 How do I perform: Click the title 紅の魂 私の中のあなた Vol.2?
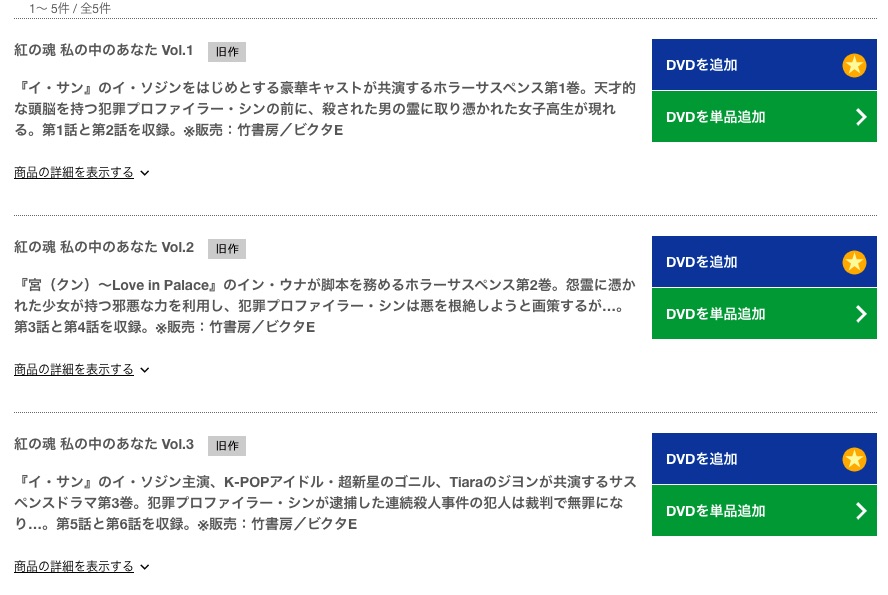click(x=104, y=247)
